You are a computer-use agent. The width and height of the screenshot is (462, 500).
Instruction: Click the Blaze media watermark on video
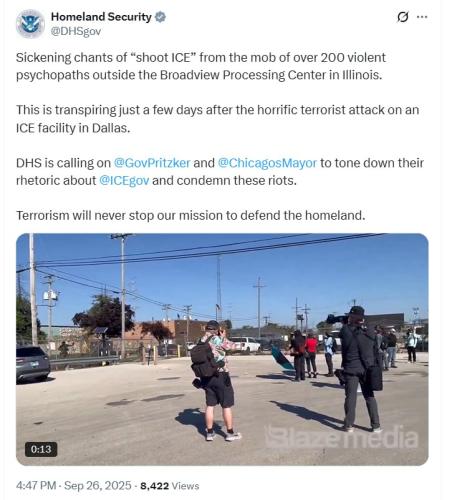coord(341,437)
